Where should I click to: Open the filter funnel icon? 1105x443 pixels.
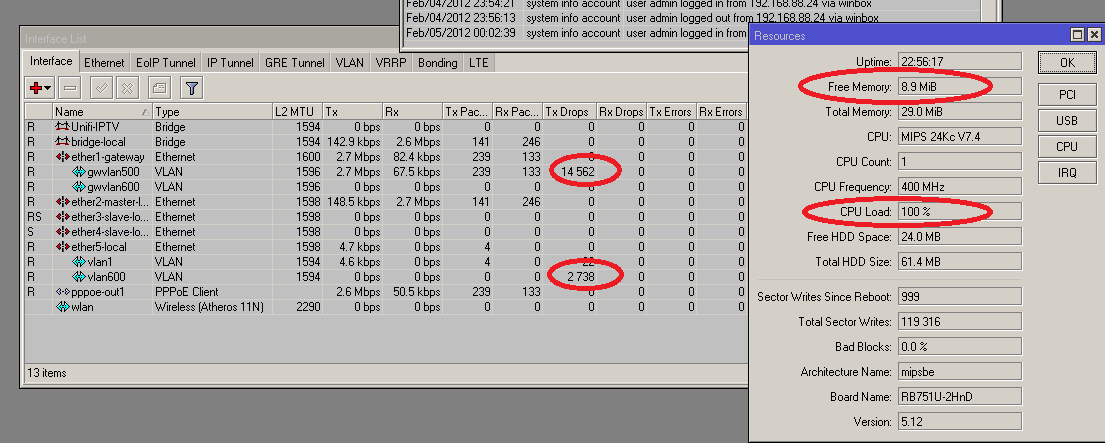tap(192, 88)
